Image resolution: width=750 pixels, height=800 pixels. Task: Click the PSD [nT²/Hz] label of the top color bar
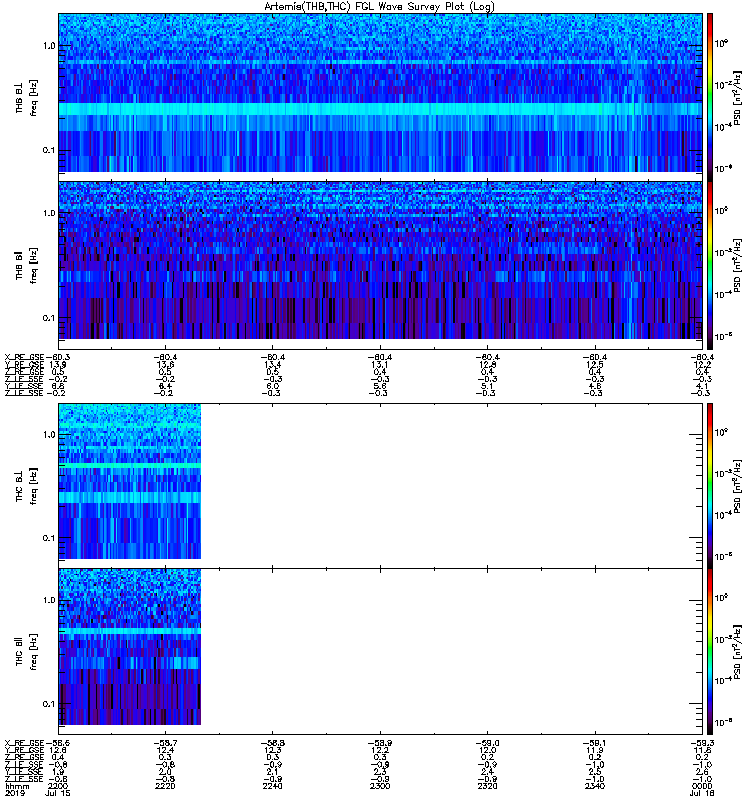pyautogui.click(x=738, y=97)
